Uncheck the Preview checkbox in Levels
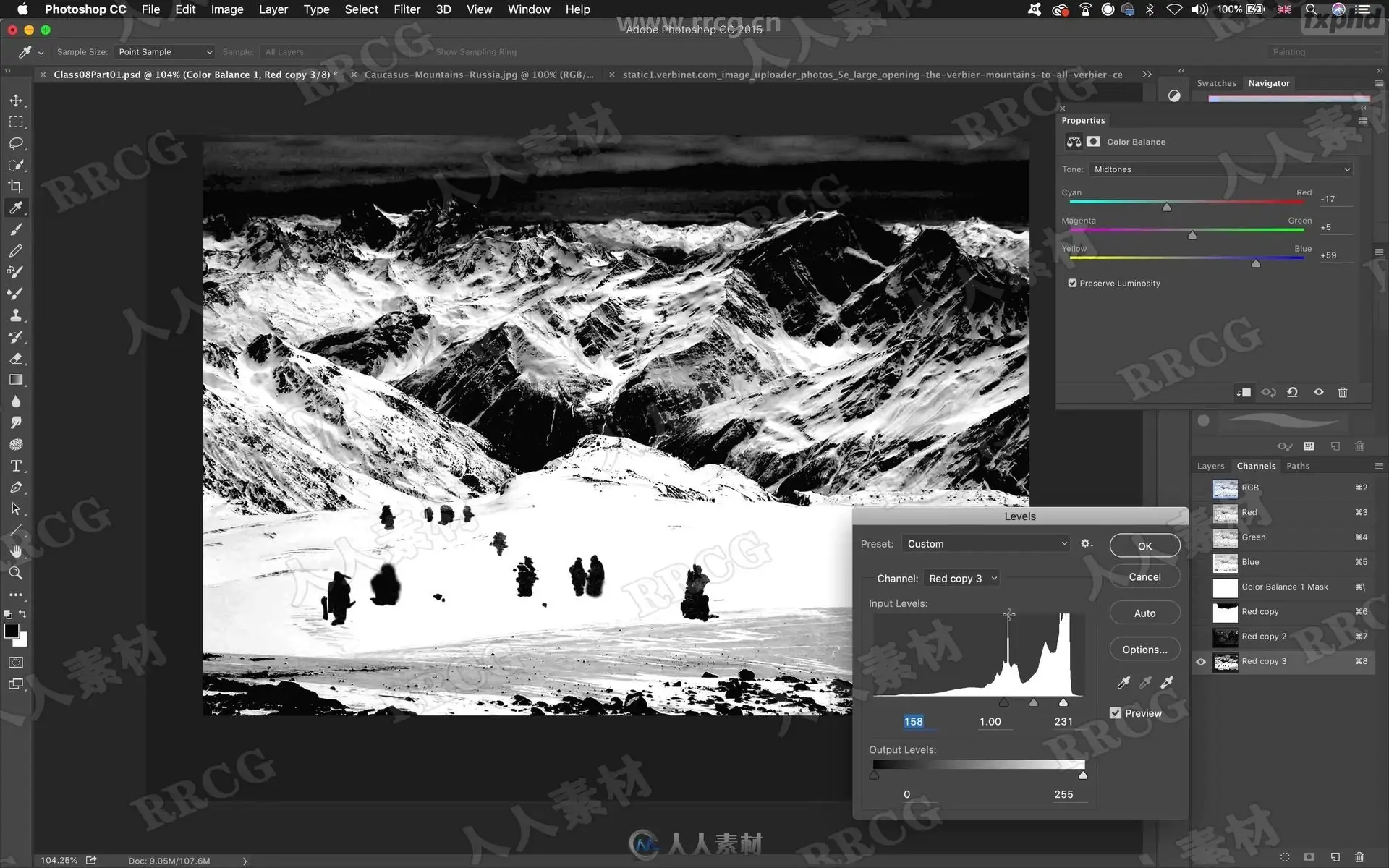This screenshot has width=1389, height=868. (1116, 712)
